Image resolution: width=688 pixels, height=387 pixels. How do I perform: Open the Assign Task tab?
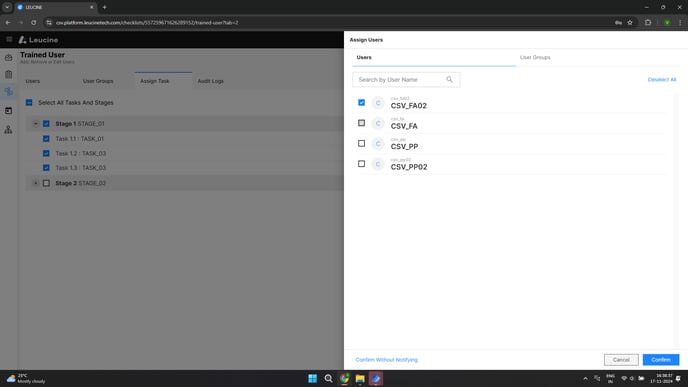[x=154, y=81]
